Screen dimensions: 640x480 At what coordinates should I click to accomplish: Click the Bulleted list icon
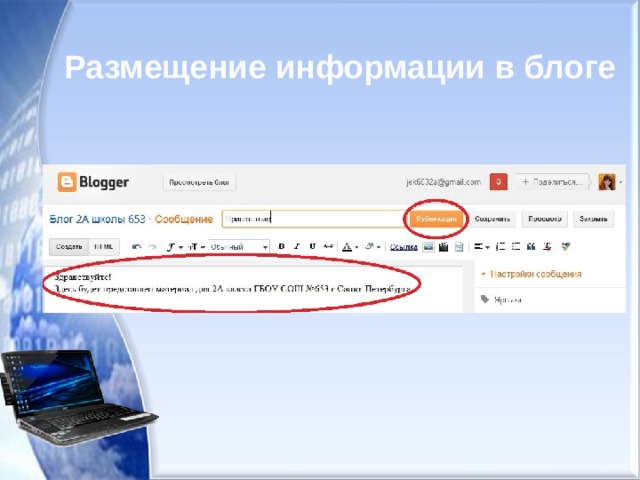516,247
